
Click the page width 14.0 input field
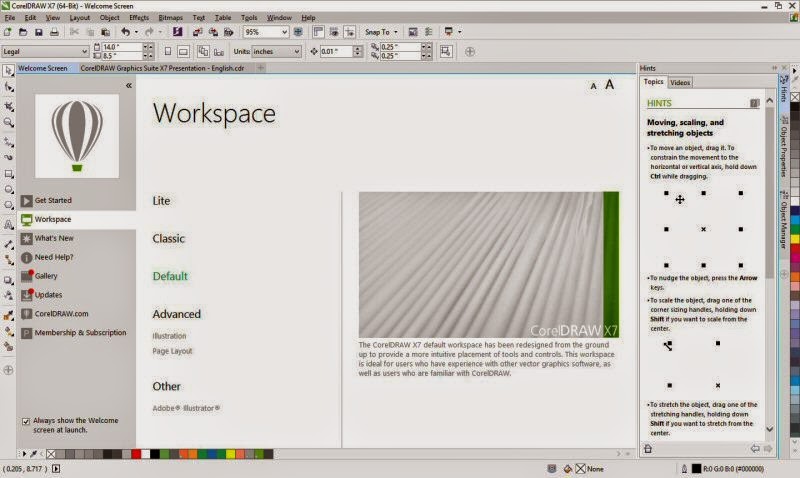point(122,47)
